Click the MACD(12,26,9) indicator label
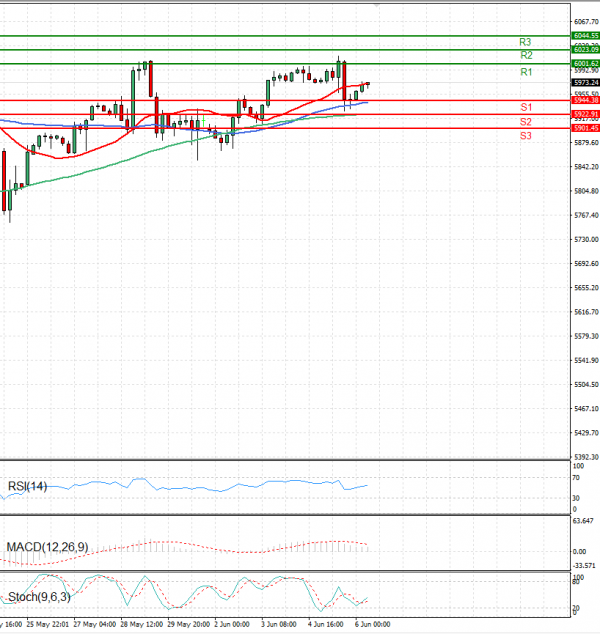The width and height of the screenshot is (600, 634). [47, 547]
